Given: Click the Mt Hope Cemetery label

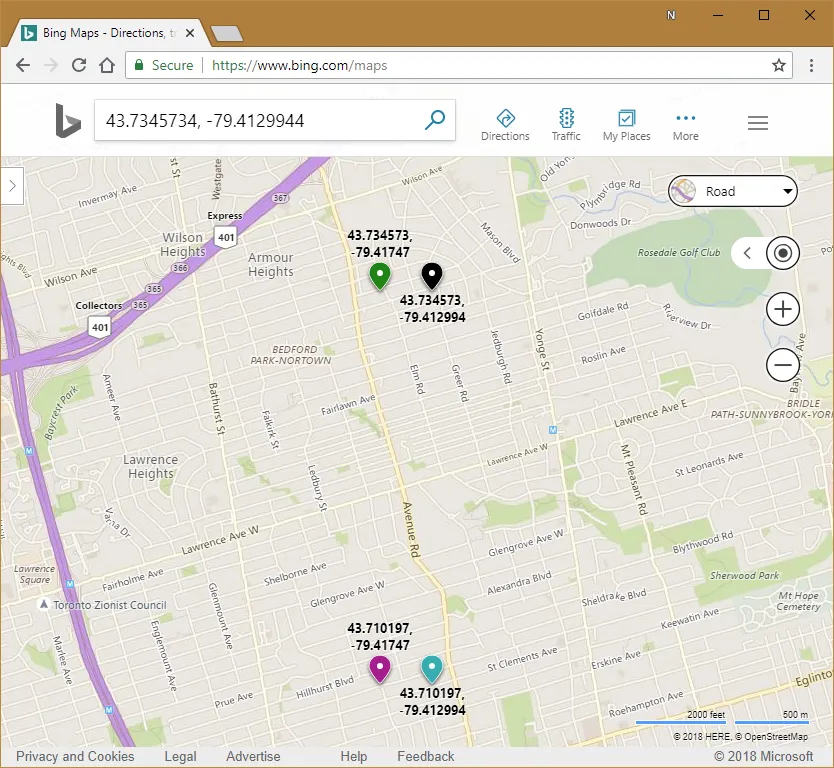Looking at the screenshot, I should [798, 601].
